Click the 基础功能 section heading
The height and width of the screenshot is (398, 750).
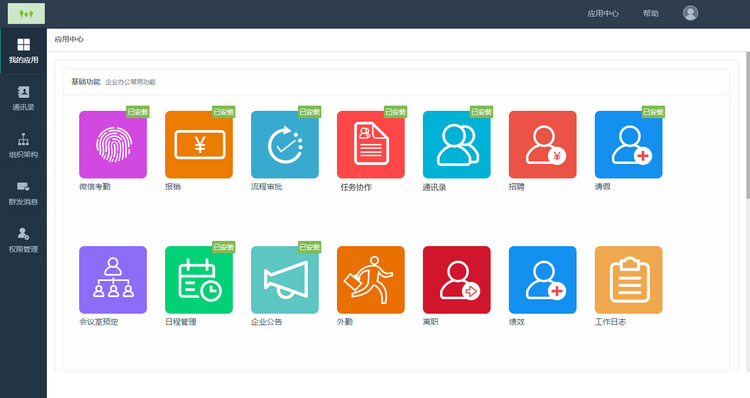86,82
